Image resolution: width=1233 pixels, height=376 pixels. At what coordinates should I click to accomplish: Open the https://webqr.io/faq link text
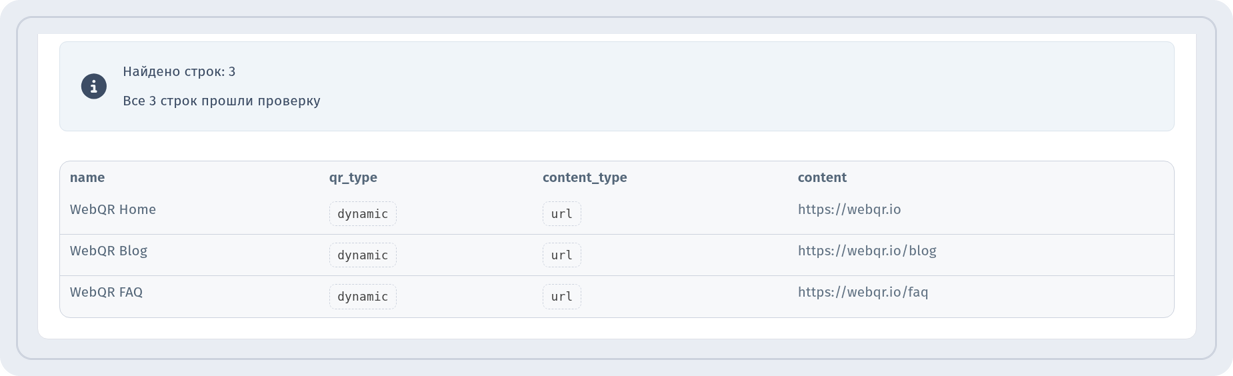tap(863, 293)
